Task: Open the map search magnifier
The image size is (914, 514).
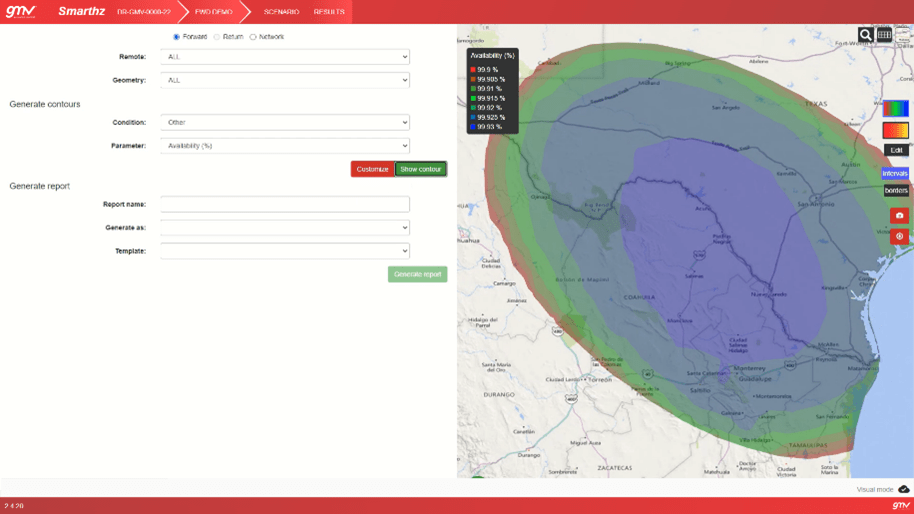Action: point(865,35)
